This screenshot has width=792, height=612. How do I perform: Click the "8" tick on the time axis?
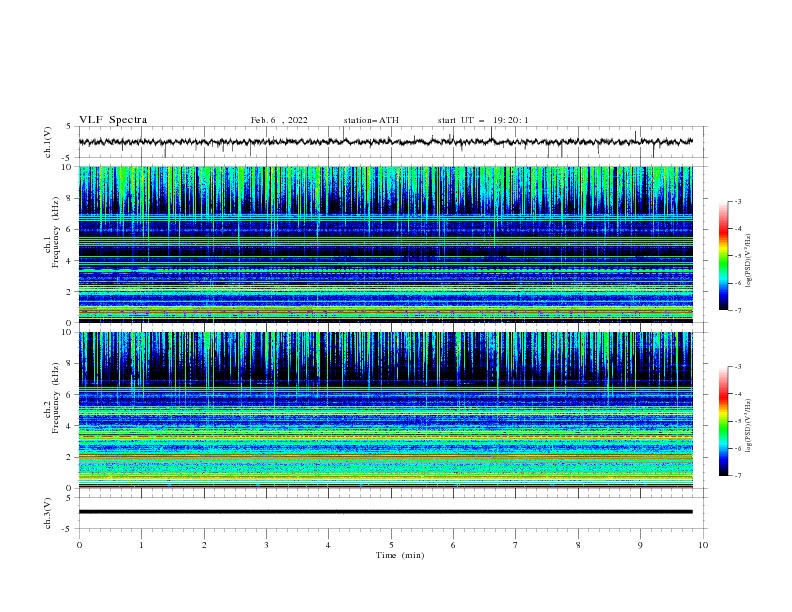[x=578, y=545]
